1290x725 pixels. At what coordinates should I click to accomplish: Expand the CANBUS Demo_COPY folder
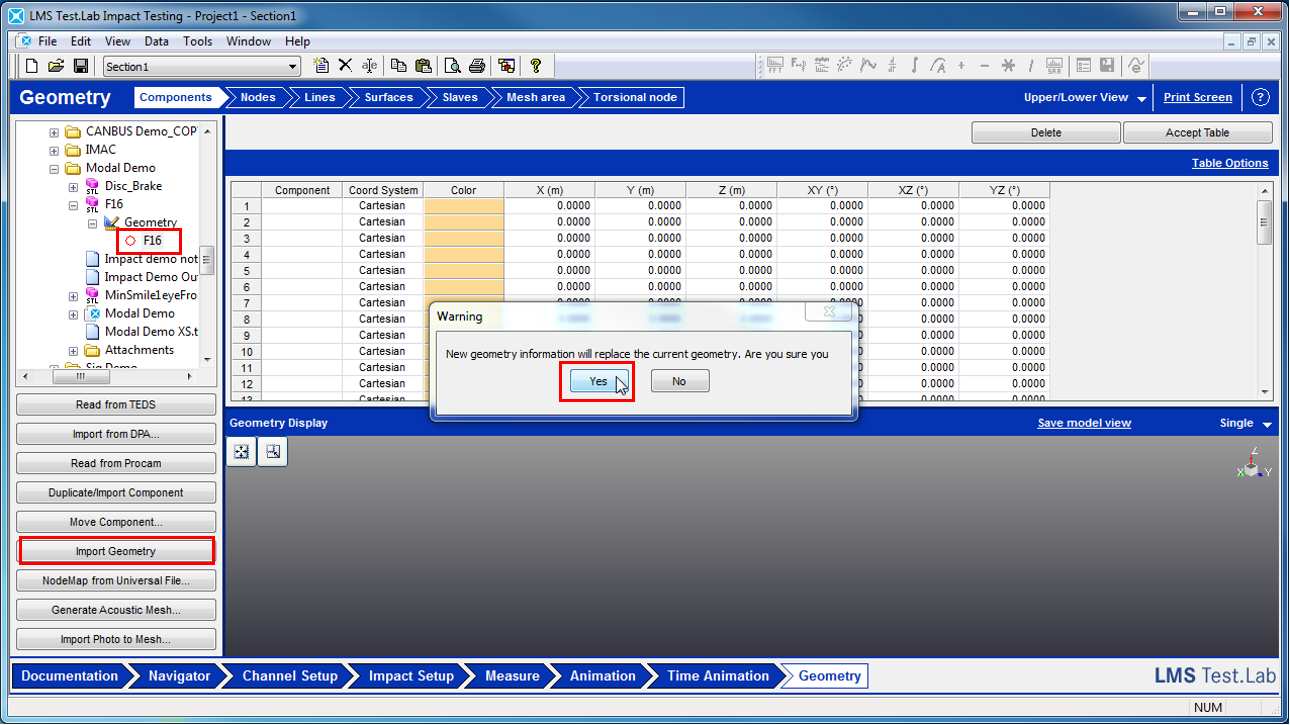(54, 132)
